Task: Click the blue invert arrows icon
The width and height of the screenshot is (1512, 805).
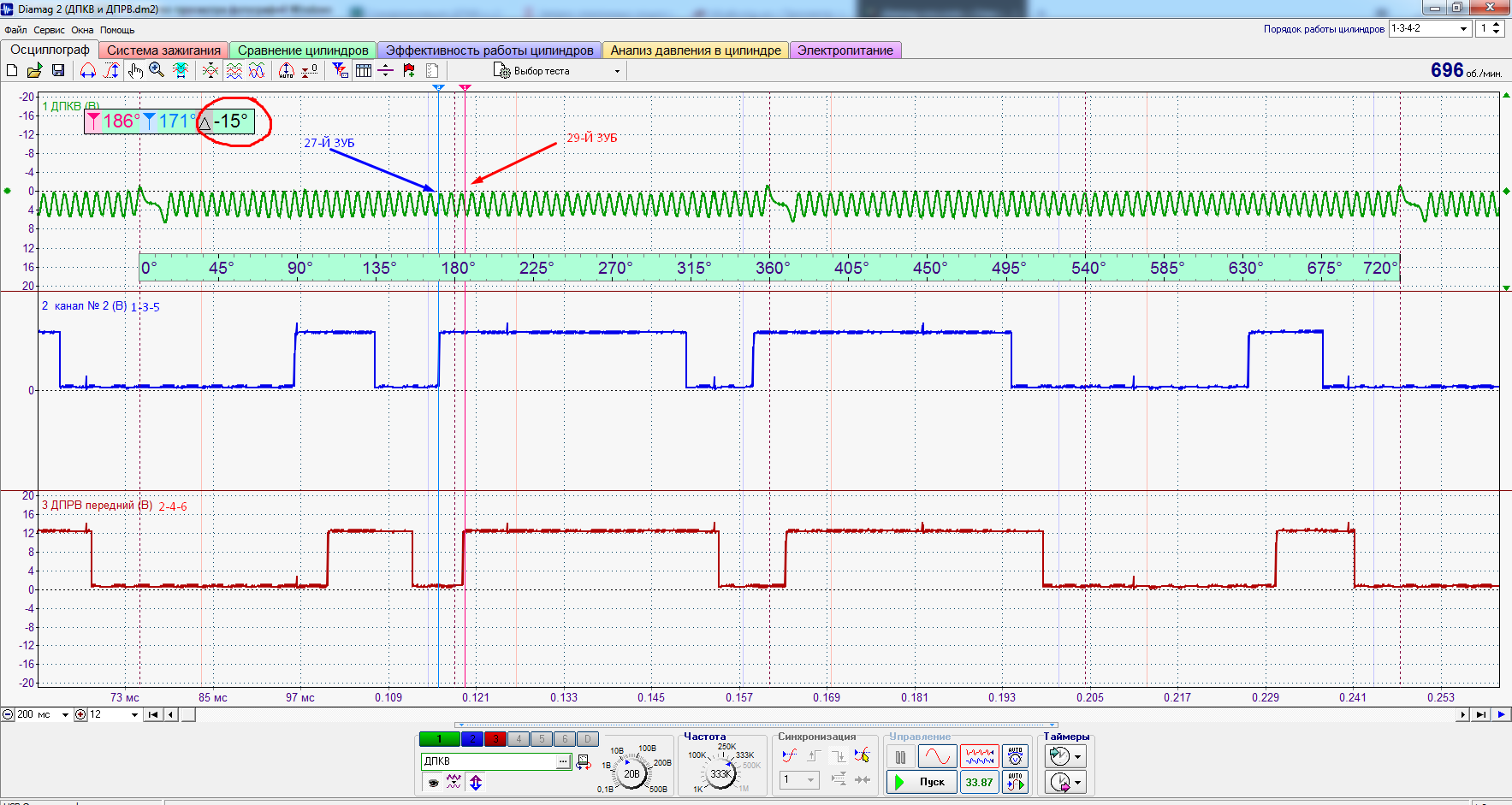Action: click(x=476, y=782)
